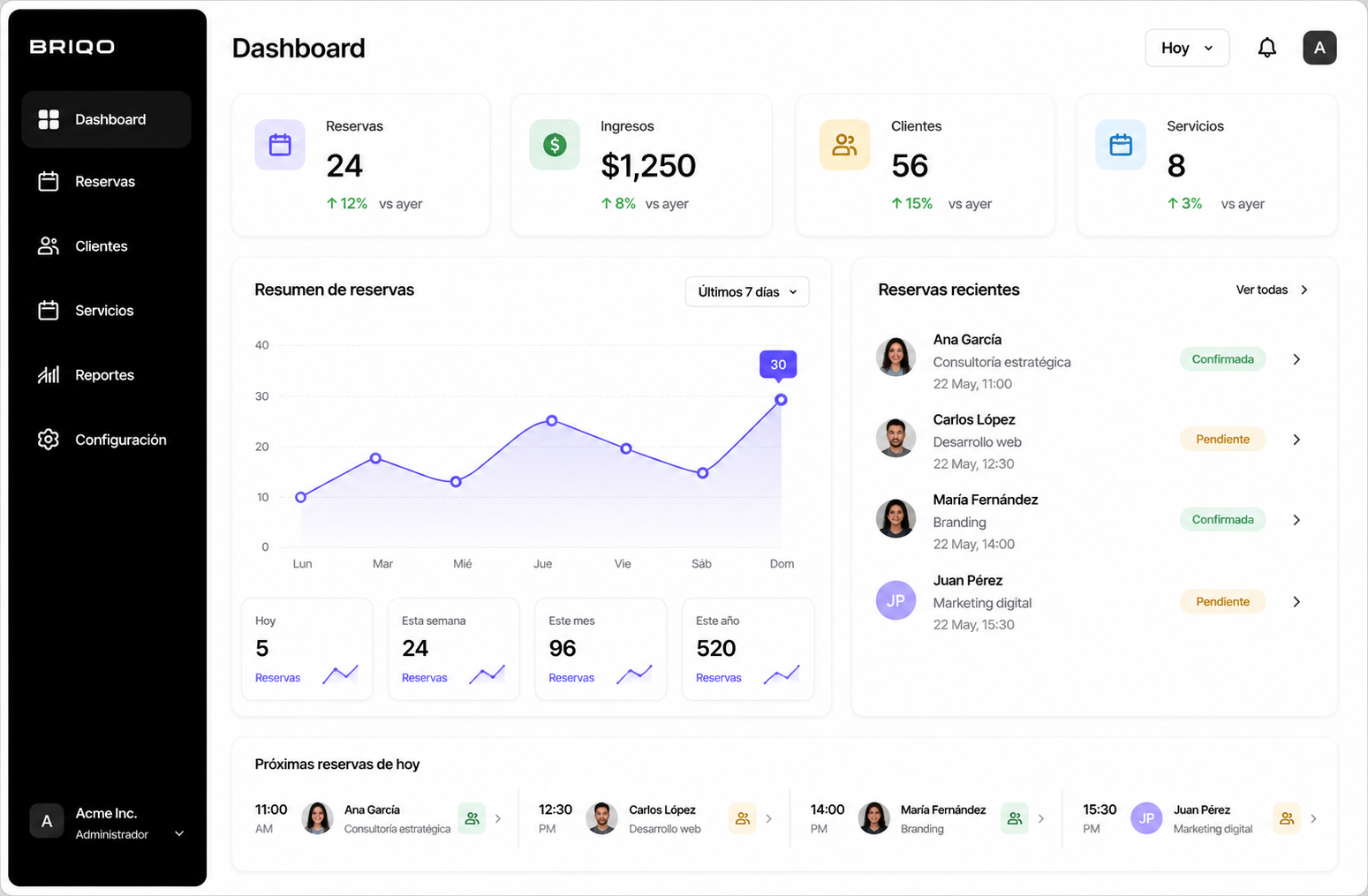
Task: Click the Reservas link under Este mes 96
Action: tap(571, 678)
